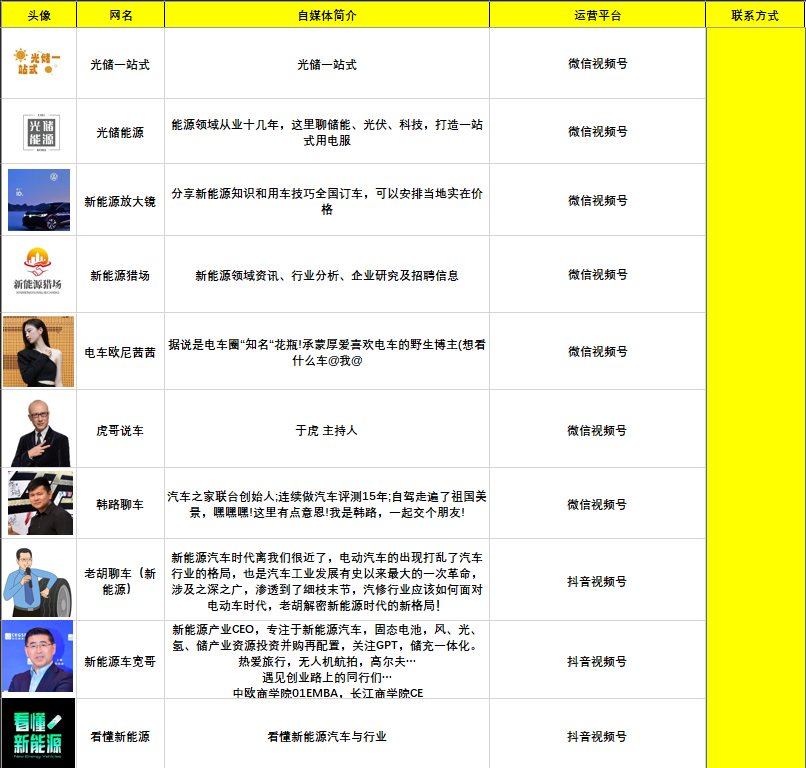The width and height of the screenshot is (806, 768).
Task: Click the 自媒体简介 header cell
Action: click(x=327, y=15)
